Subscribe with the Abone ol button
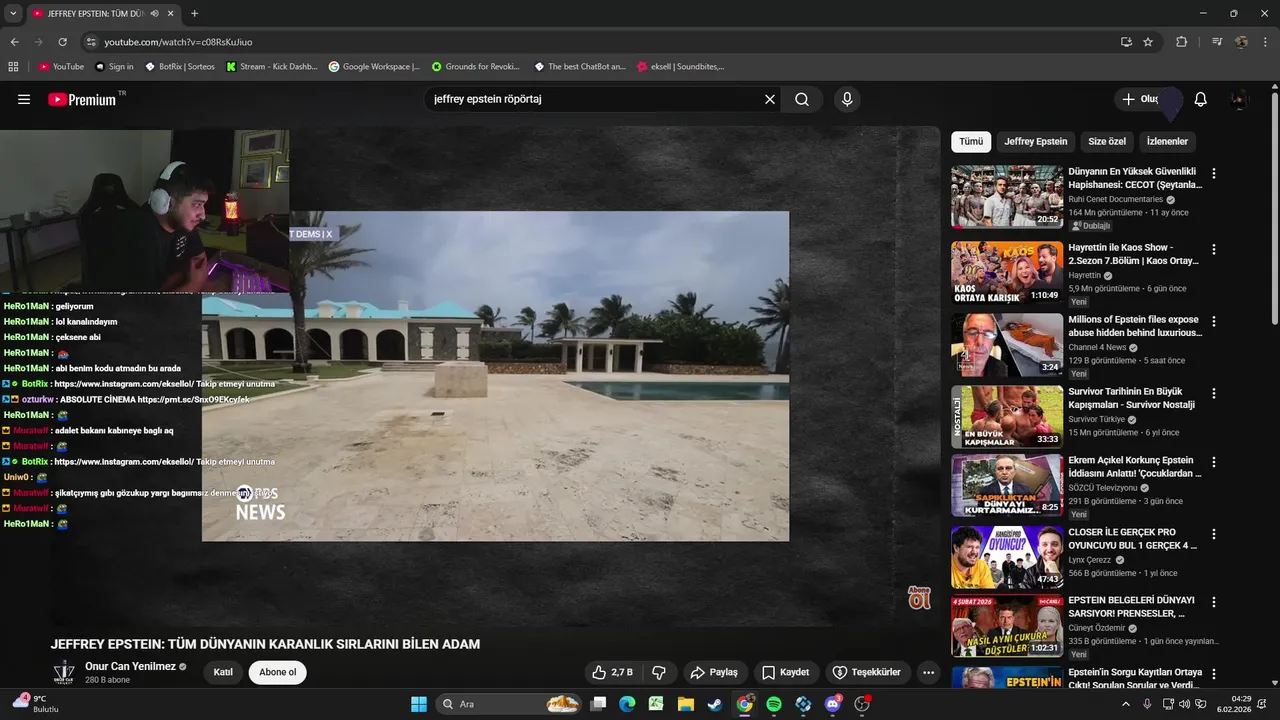1280x720 pixels. (277, 672)
